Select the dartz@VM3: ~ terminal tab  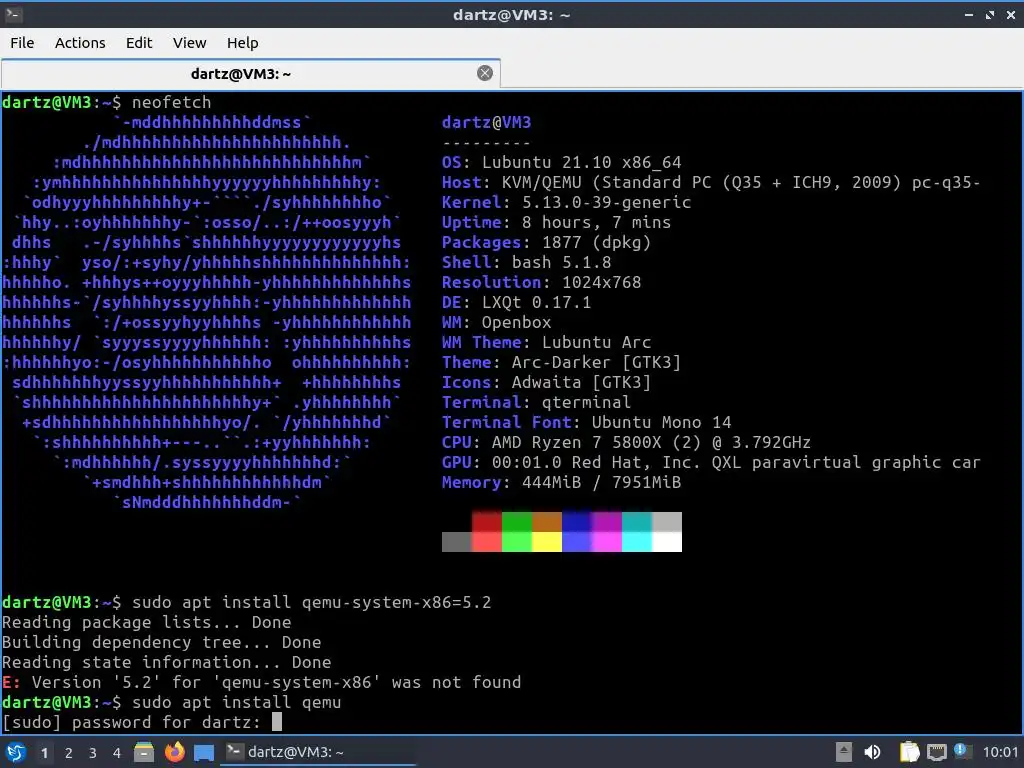pos(251,73)
